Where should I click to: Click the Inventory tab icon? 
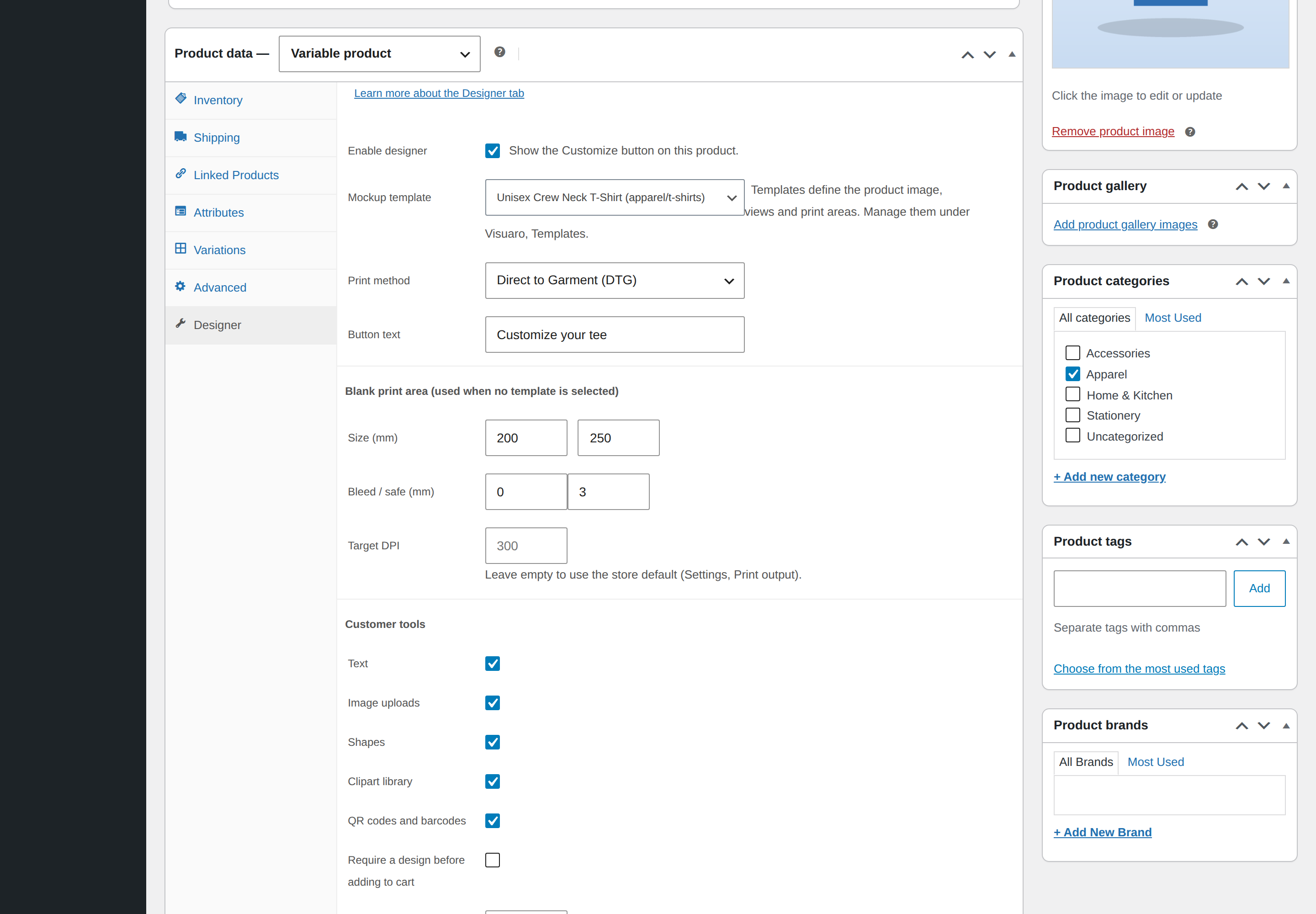tap(180, 99)
